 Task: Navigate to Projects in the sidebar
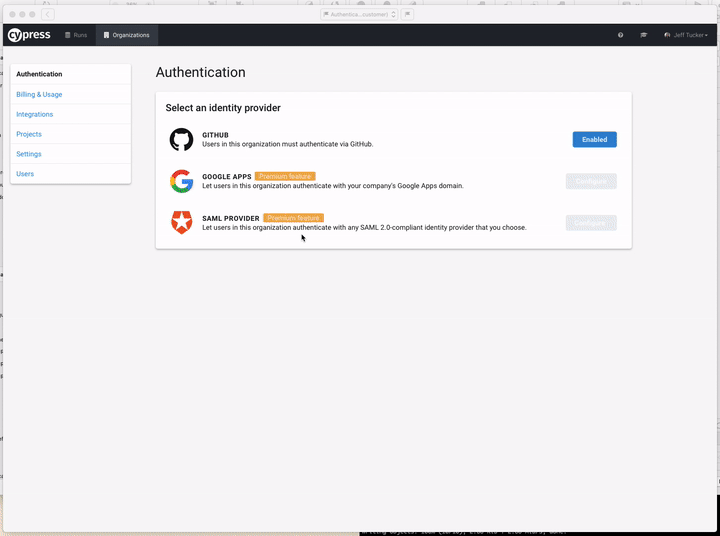29,134
